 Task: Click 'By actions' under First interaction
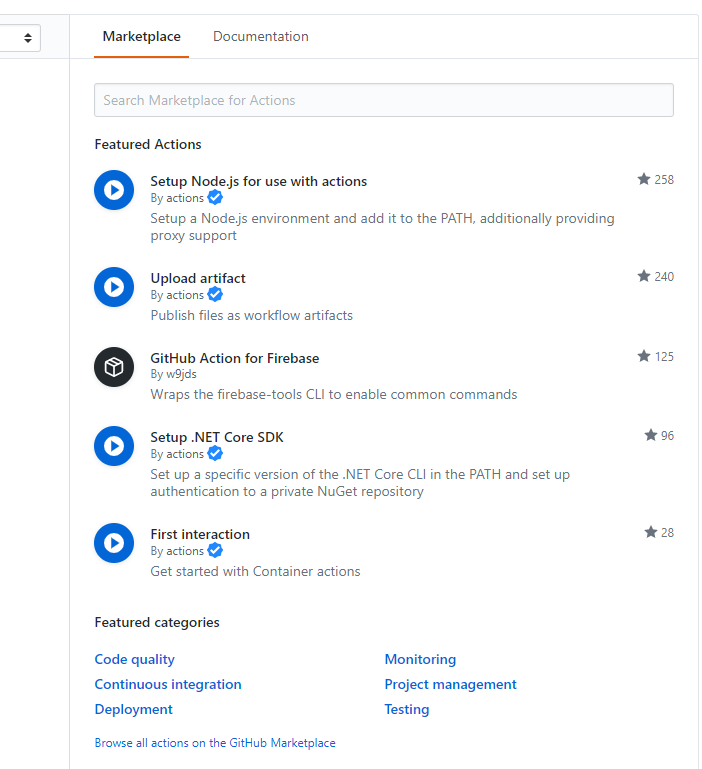(x=177, y=551)
